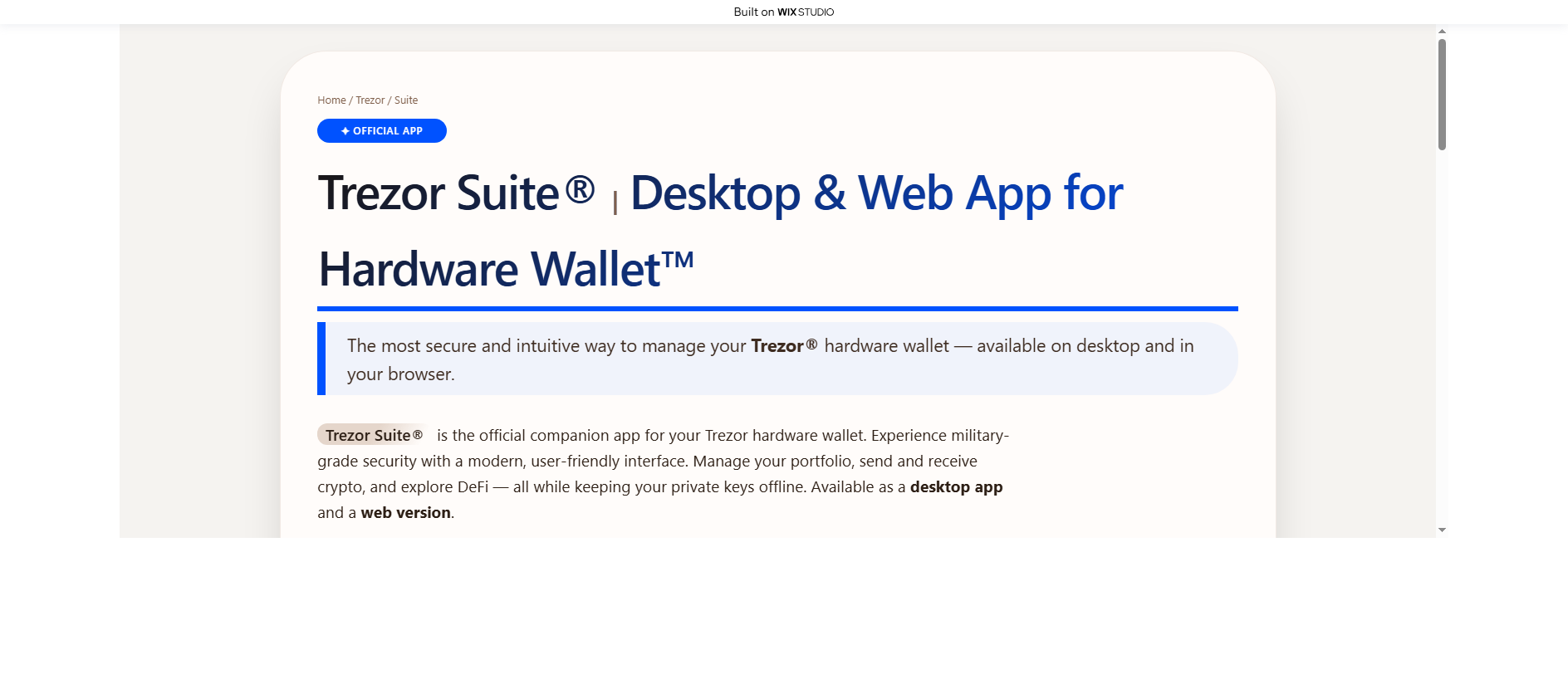Click the bold words web version
1568x679 pixels.
point(405,513)
